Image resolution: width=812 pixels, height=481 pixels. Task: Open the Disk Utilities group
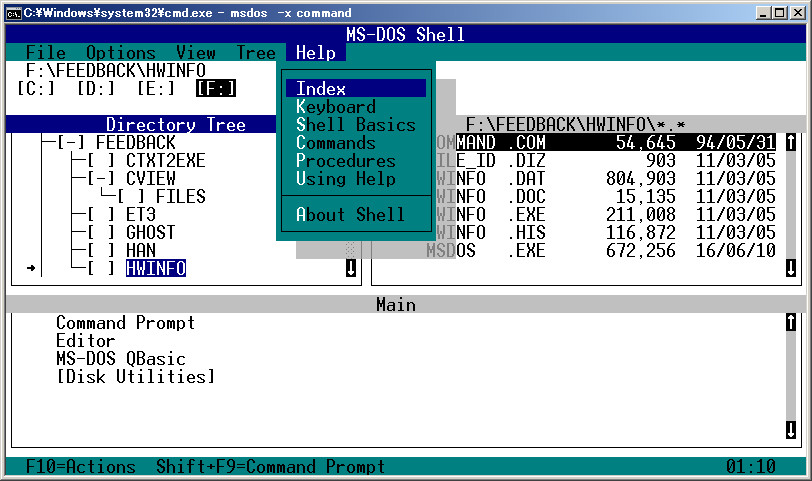[x=136, y=376]
